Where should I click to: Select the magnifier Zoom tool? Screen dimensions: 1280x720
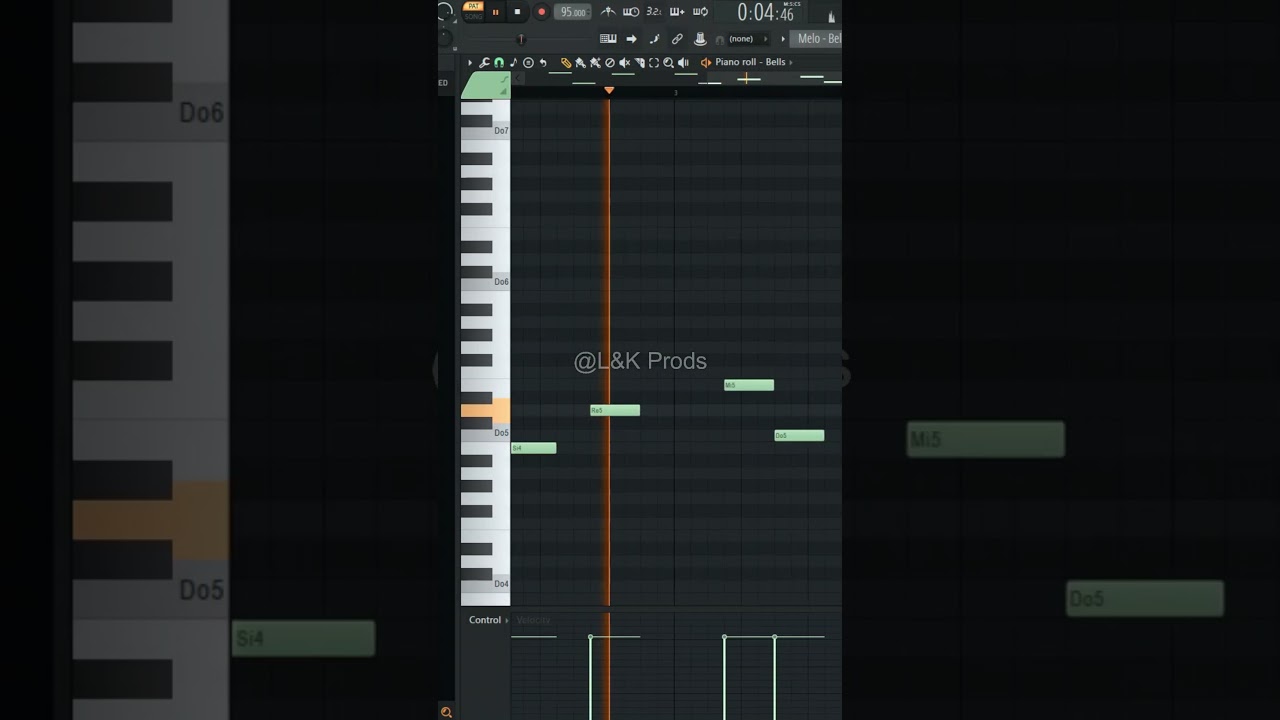[668, 62]
